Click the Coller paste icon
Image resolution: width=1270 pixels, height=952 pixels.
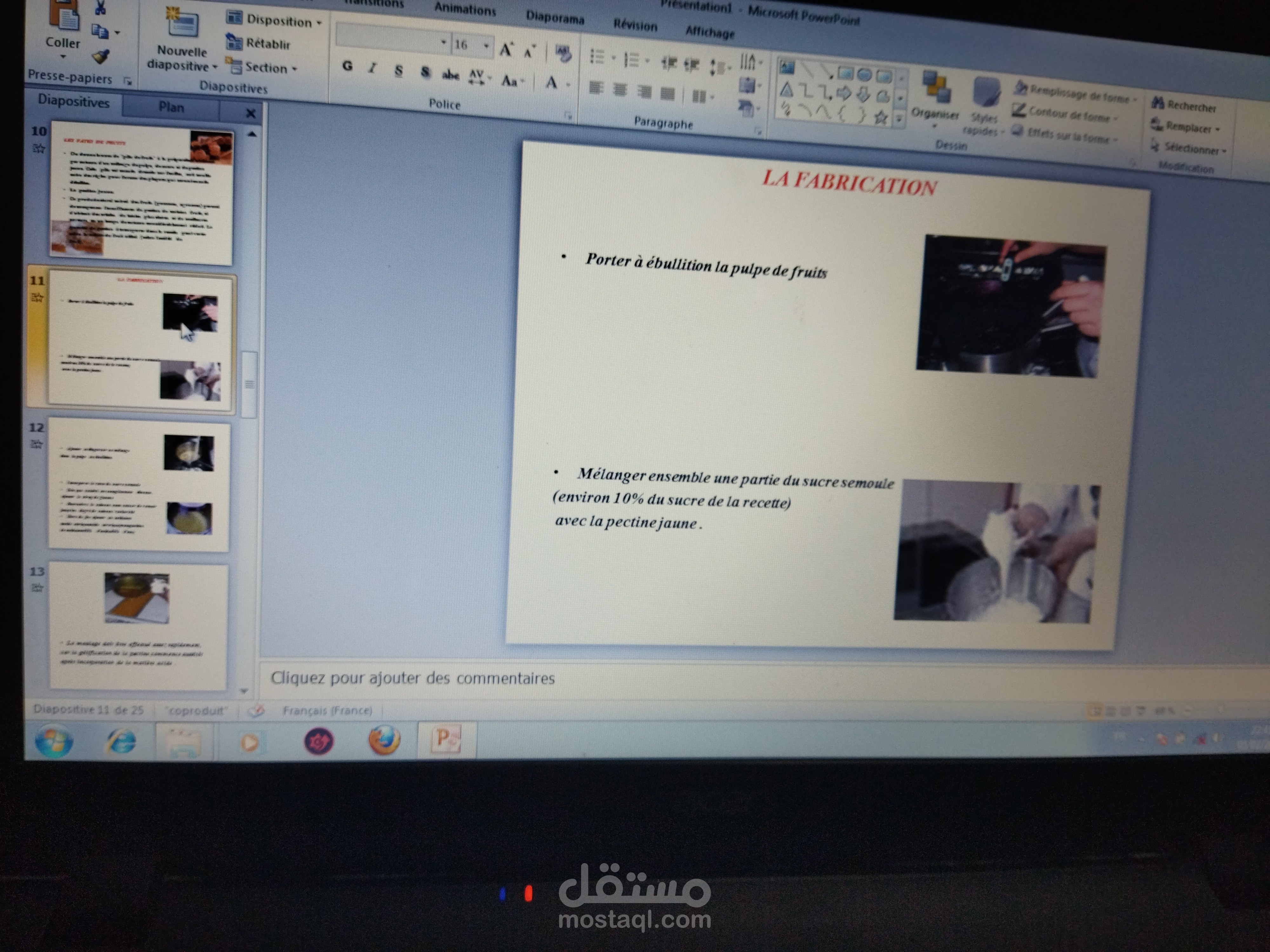point(64,16)
